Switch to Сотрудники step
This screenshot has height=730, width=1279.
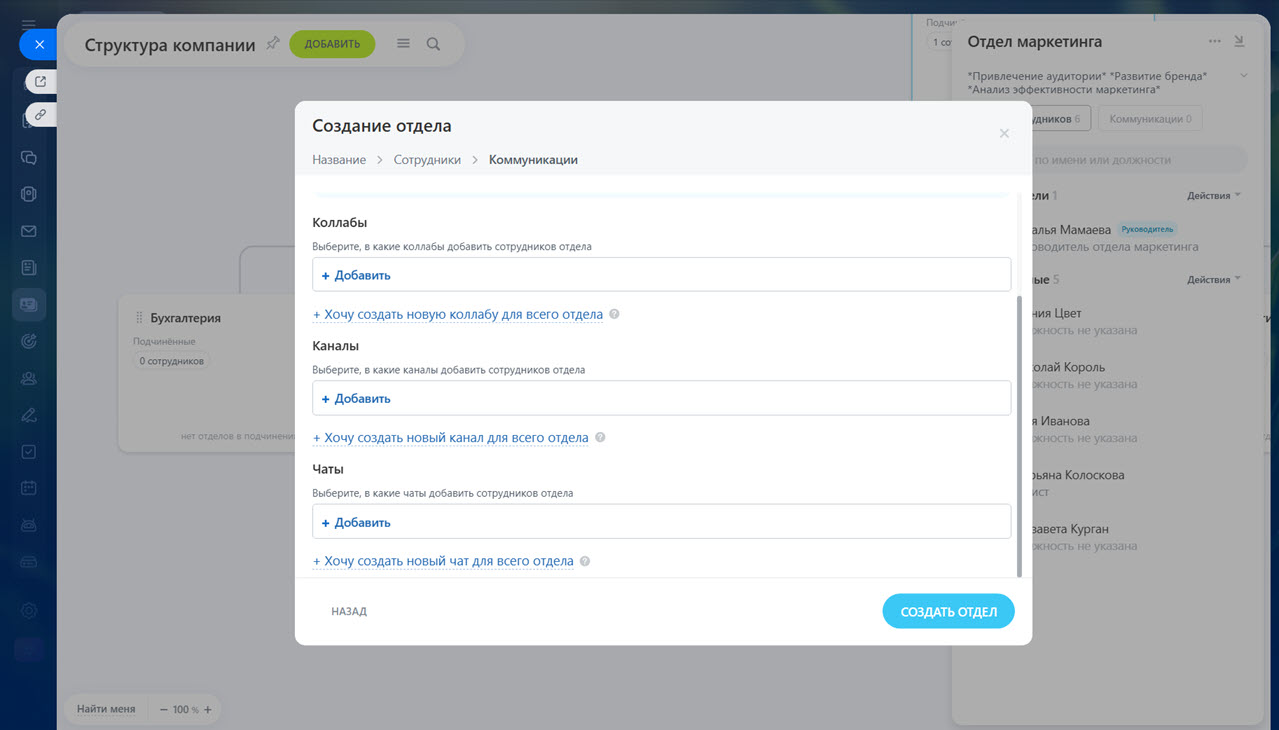427,160
